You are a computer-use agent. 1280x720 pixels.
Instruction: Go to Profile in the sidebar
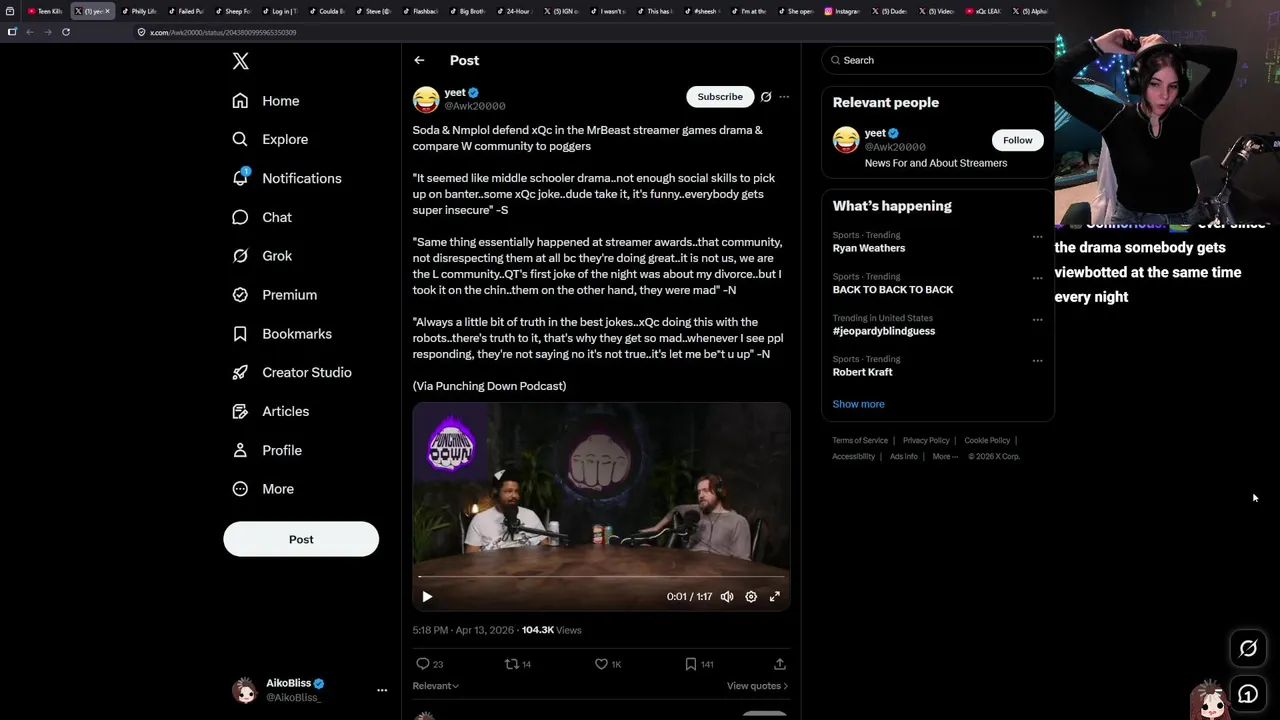click(x=267, y=450)
